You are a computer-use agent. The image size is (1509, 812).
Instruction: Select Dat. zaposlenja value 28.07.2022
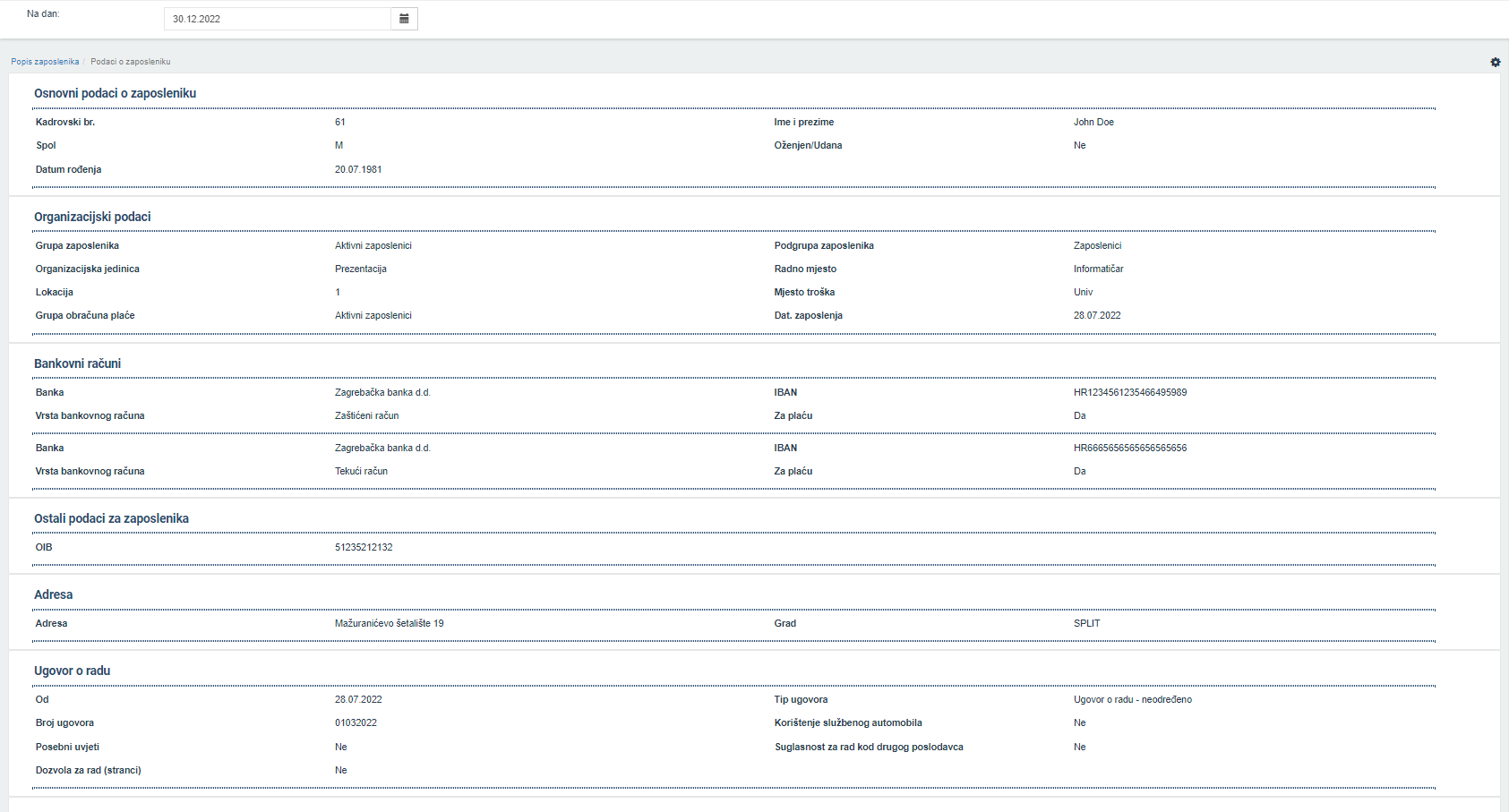(1097, 315)
